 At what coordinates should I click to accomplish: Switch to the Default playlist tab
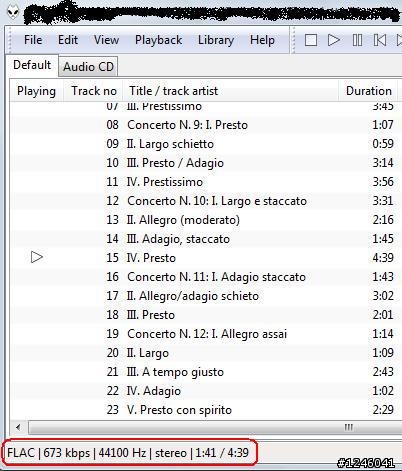point(32,65)
